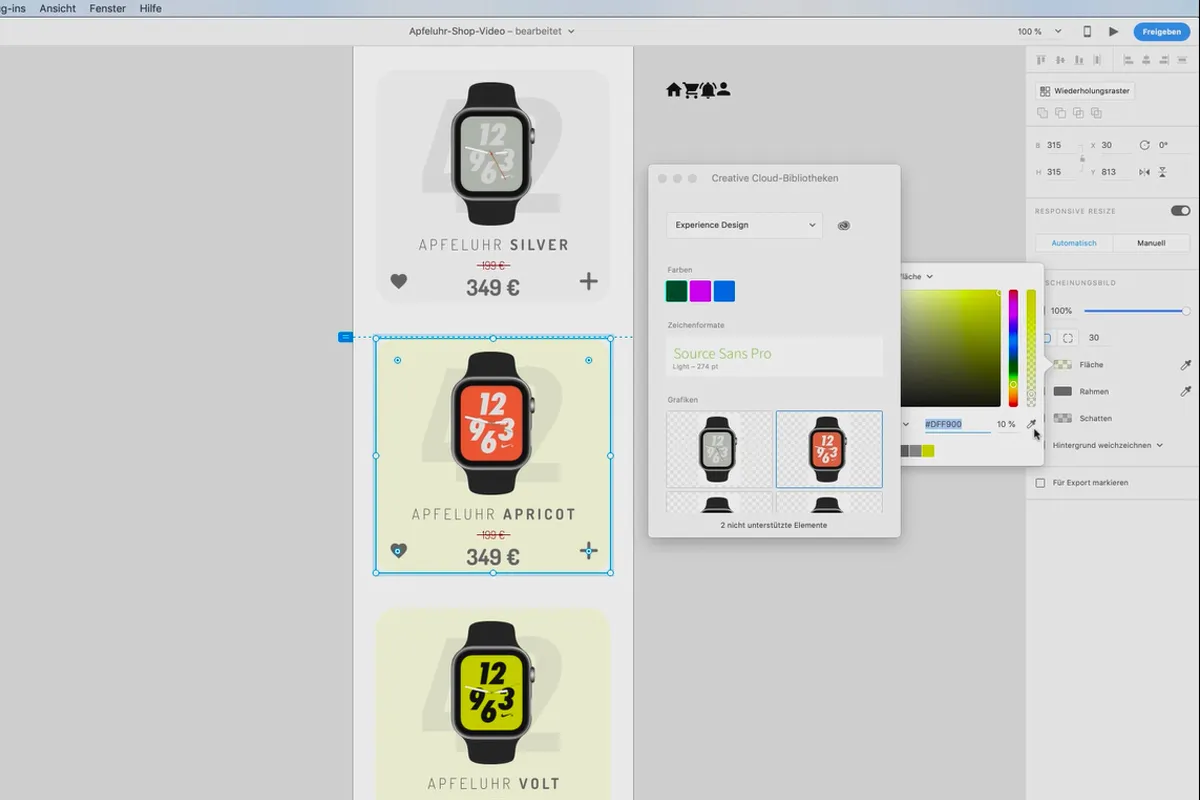This screenshot has width=1200, height=800.
Task: Click the Creative Cloud icon in the library panel
Action: point(844,225)
